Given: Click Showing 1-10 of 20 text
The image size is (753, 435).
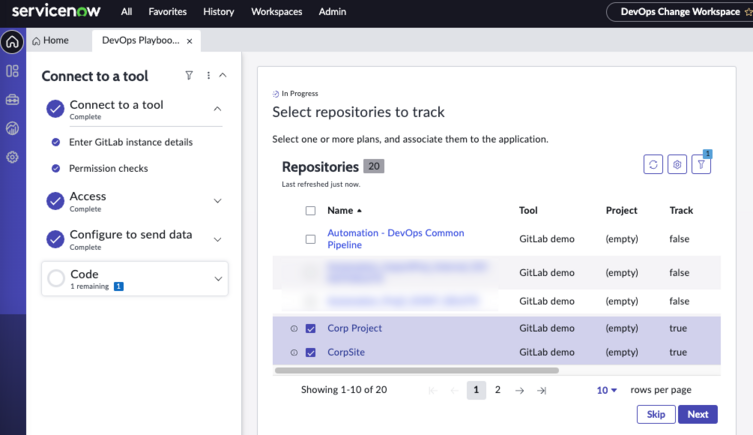Looking at the screenshot, I should click(344, 390).
